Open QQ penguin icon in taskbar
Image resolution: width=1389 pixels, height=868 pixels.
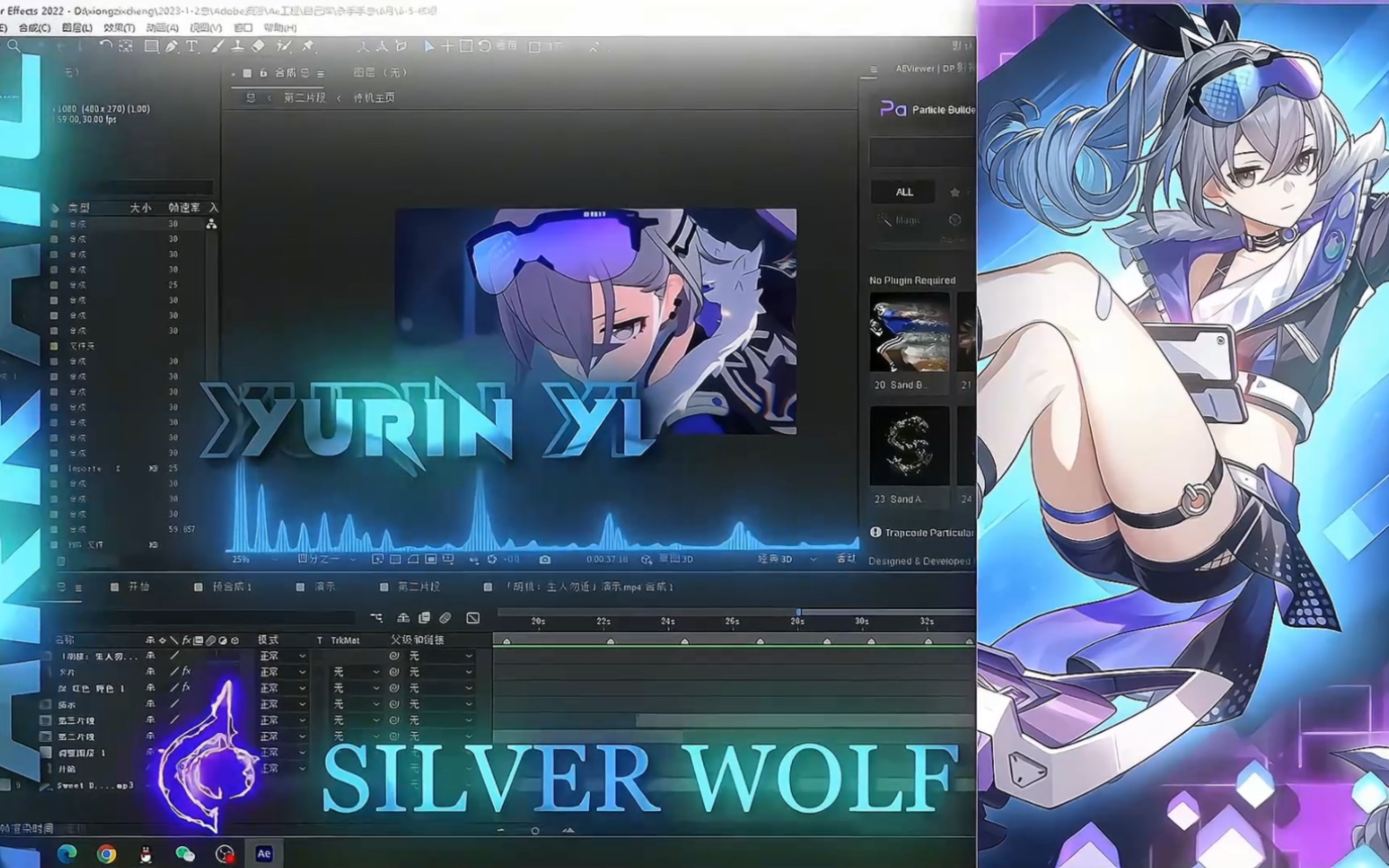pos(146,853)
